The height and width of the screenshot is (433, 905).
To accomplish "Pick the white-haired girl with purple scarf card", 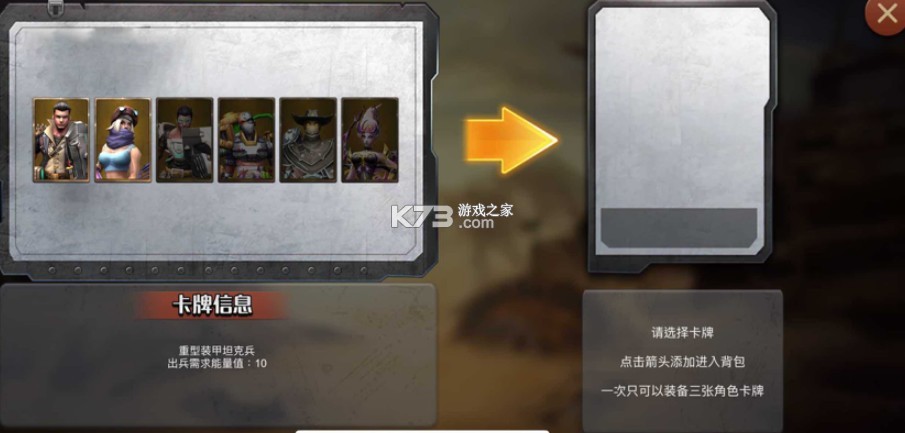I will coord(123,140).
